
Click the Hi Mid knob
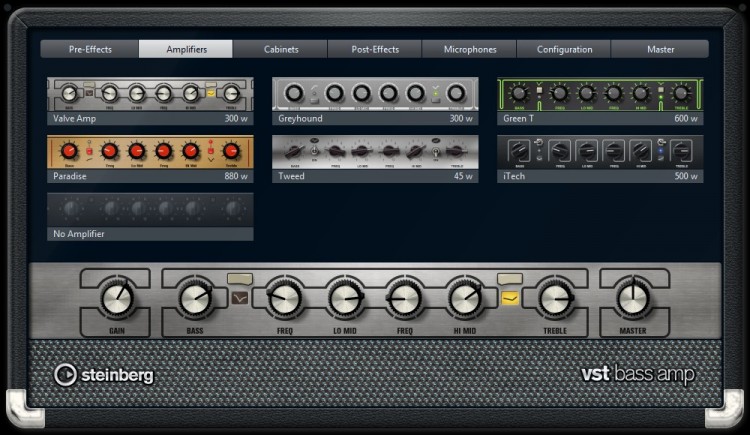[464, 299]
